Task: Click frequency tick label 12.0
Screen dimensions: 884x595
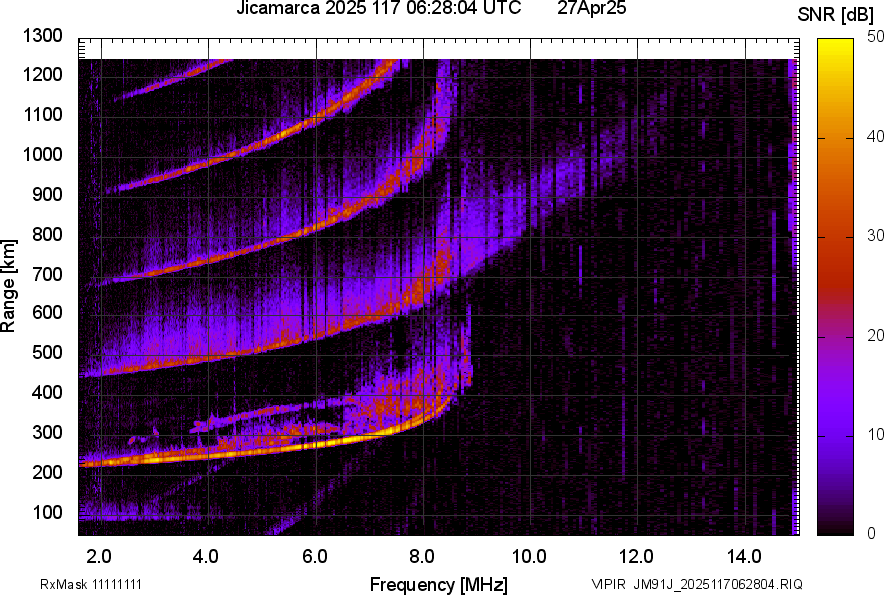Action: [x=637, y=557]
